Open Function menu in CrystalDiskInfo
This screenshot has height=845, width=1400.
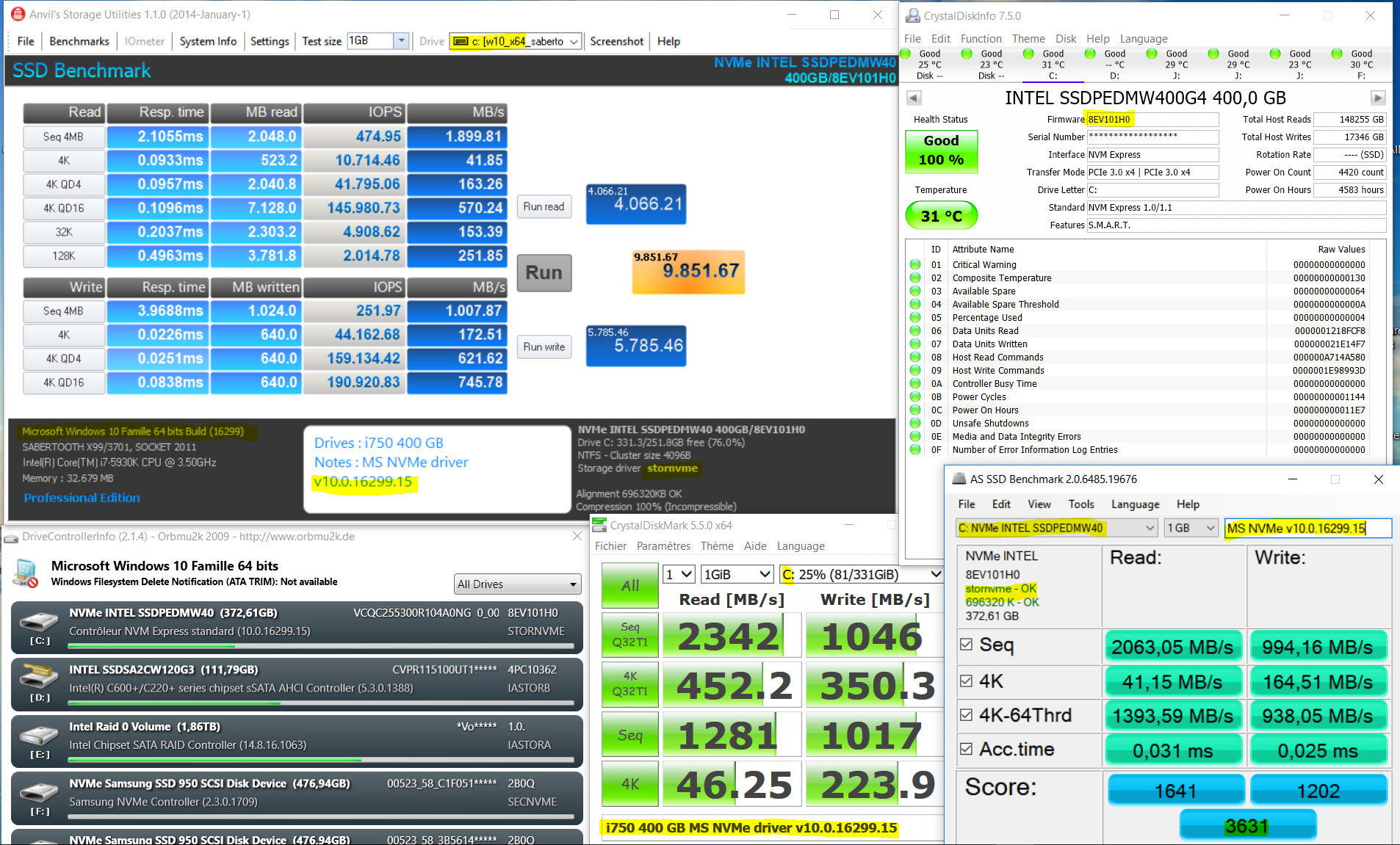click(x=981, y=39)
